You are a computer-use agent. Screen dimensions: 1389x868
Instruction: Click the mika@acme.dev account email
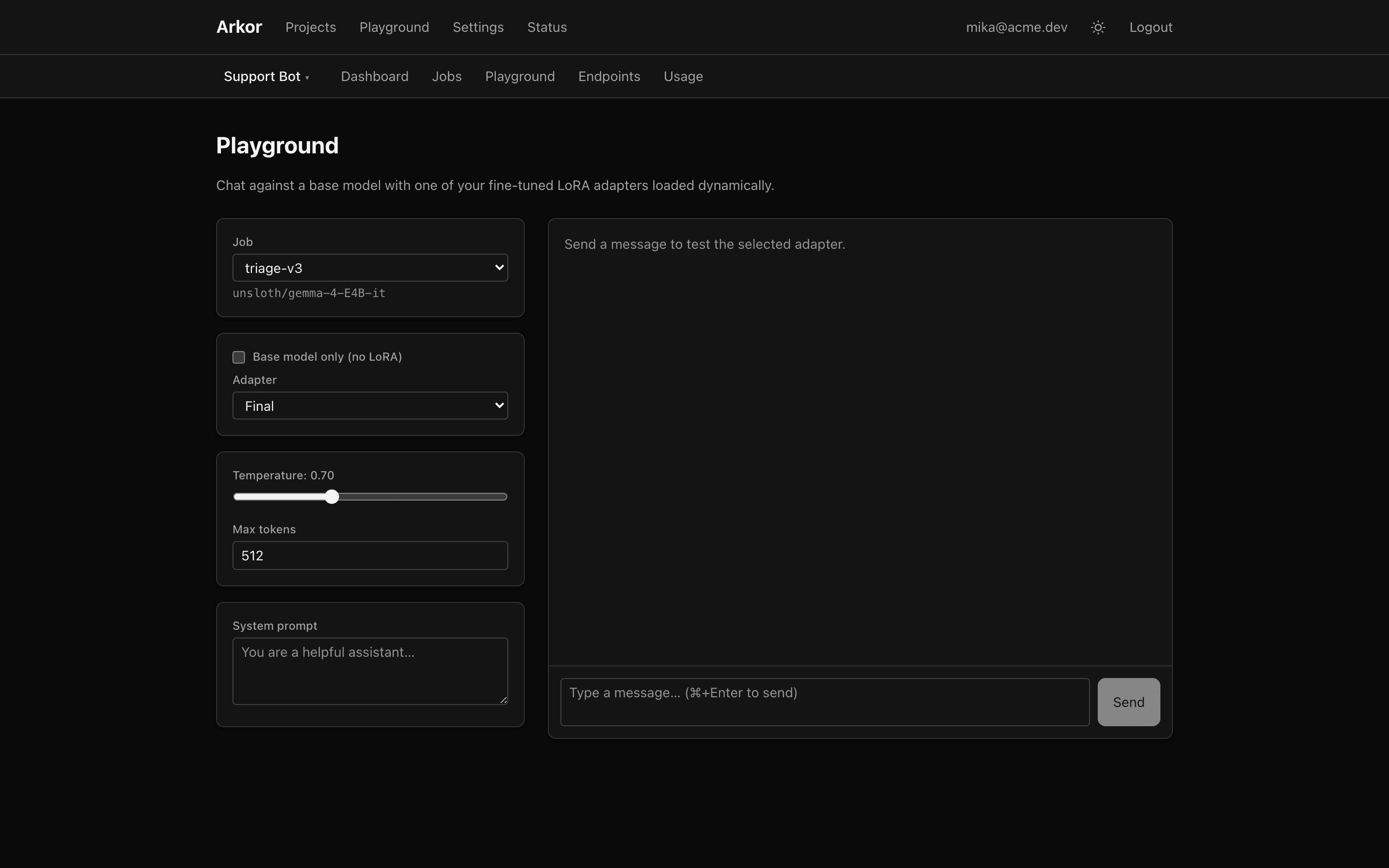(x=1017, y=27)
